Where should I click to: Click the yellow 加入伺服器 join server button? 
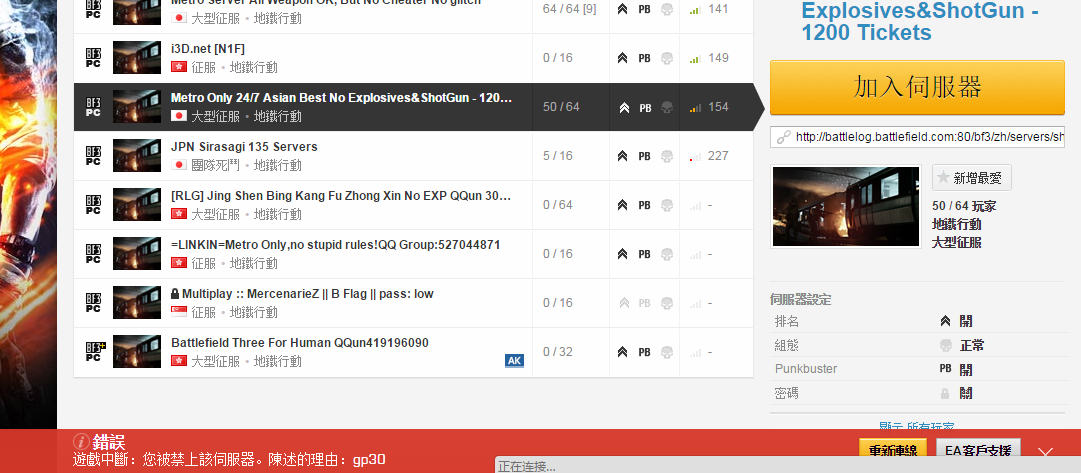(917, 88)
